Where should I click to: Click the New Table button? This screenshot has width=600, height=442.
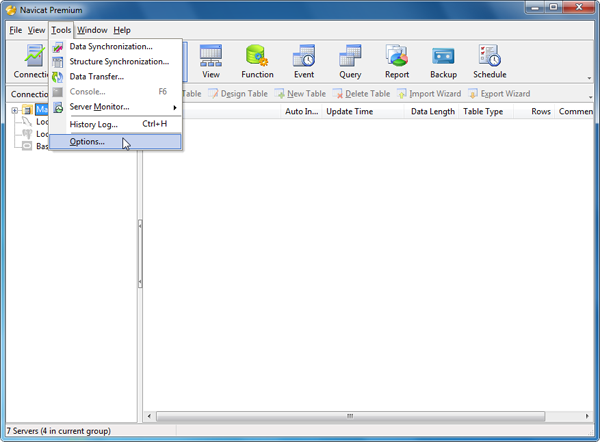pyautogui.click(x=300, y=93)
